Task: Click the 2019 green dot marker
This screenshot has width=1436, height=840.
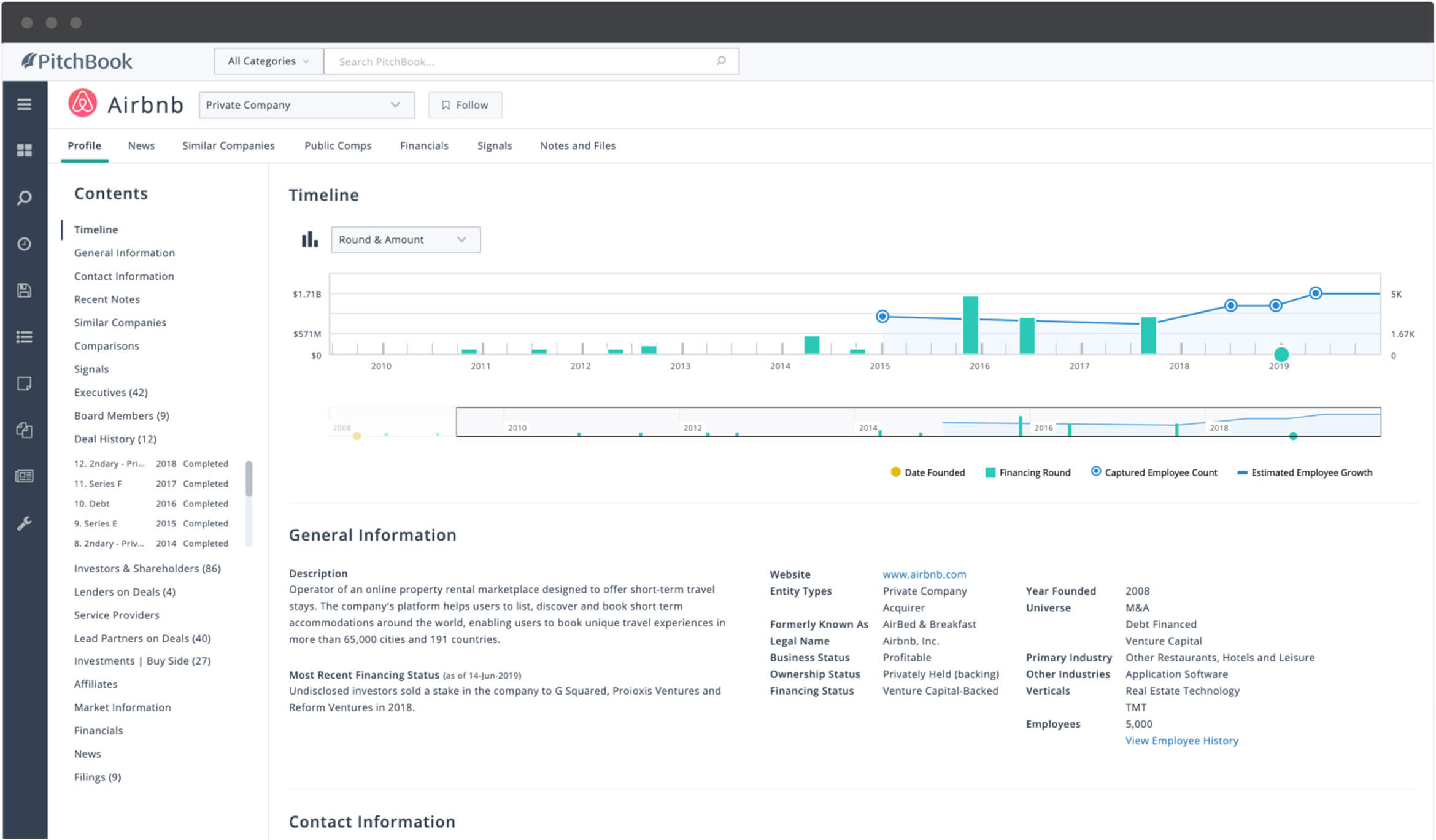Action: point(1281,354)
